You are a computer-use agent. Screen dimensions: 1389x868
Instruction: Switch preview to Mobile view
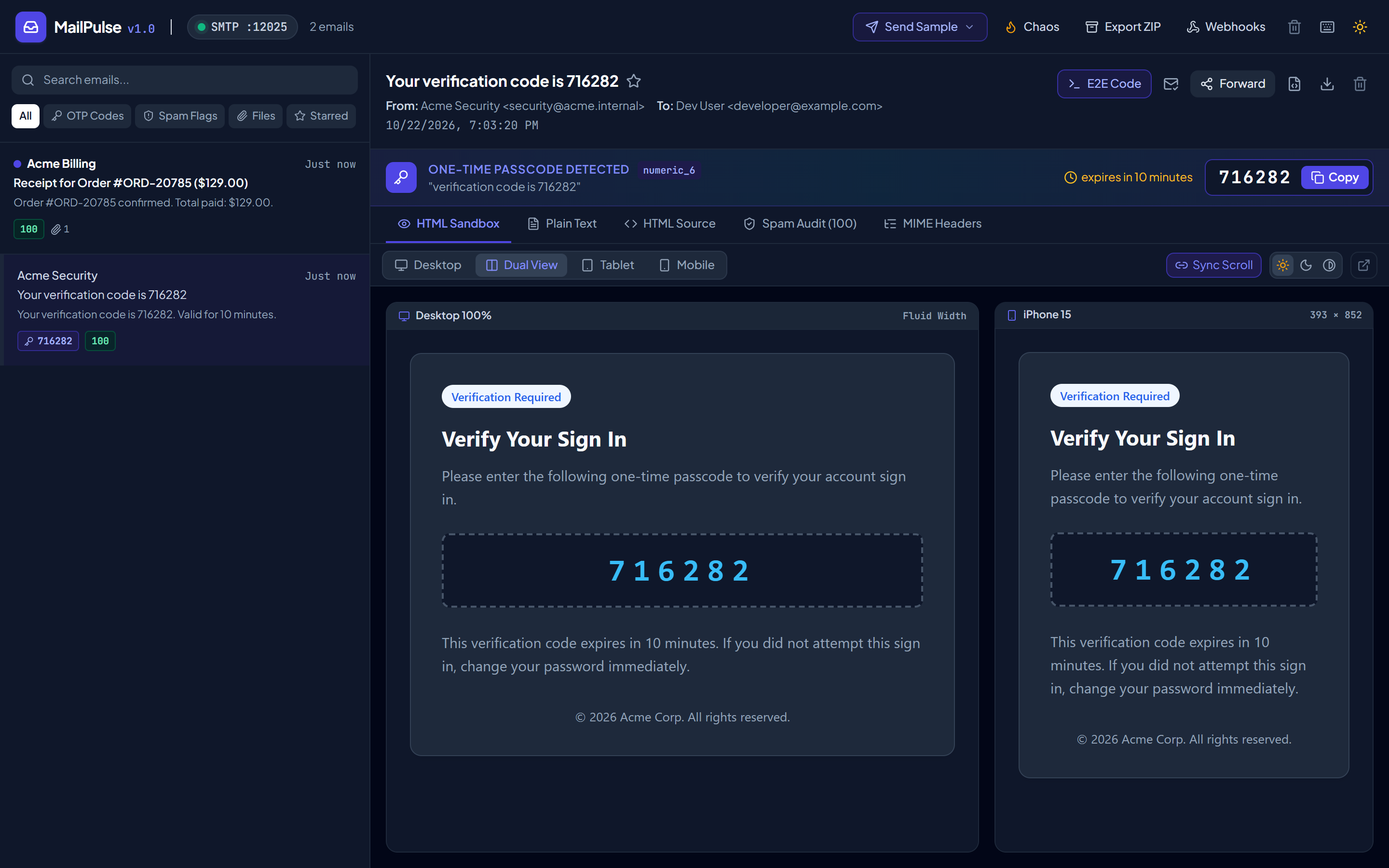(x=686, y=265)
